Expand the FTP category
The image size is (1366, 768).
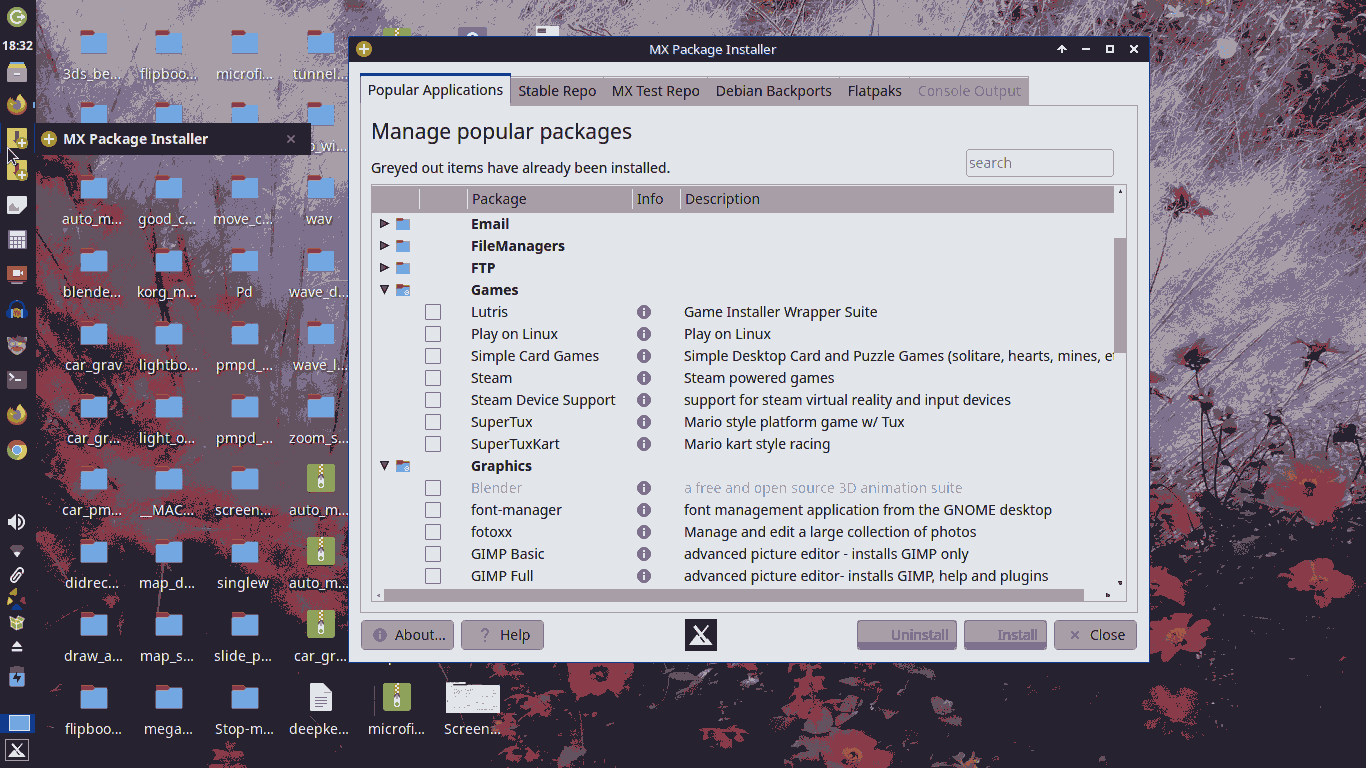pyautogui.click(x=385, y=268)
